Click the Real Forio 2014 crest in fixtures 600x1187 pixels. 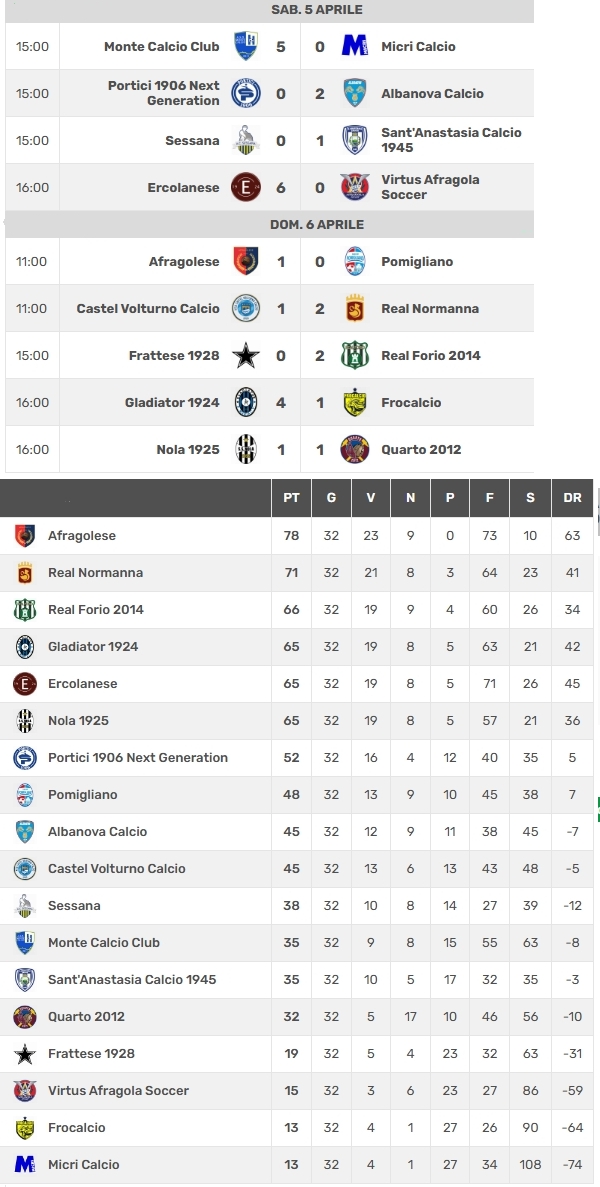(354, 355)
